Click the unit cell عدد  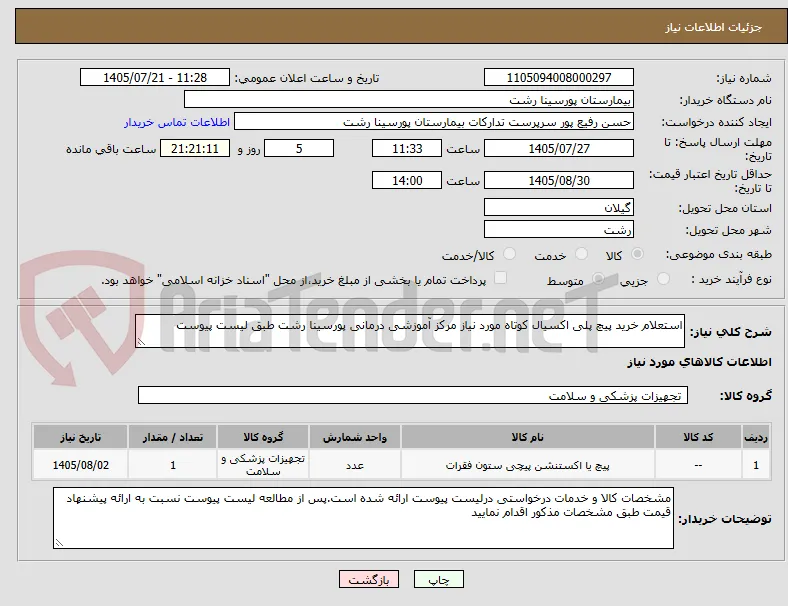(x=355, y=465)
